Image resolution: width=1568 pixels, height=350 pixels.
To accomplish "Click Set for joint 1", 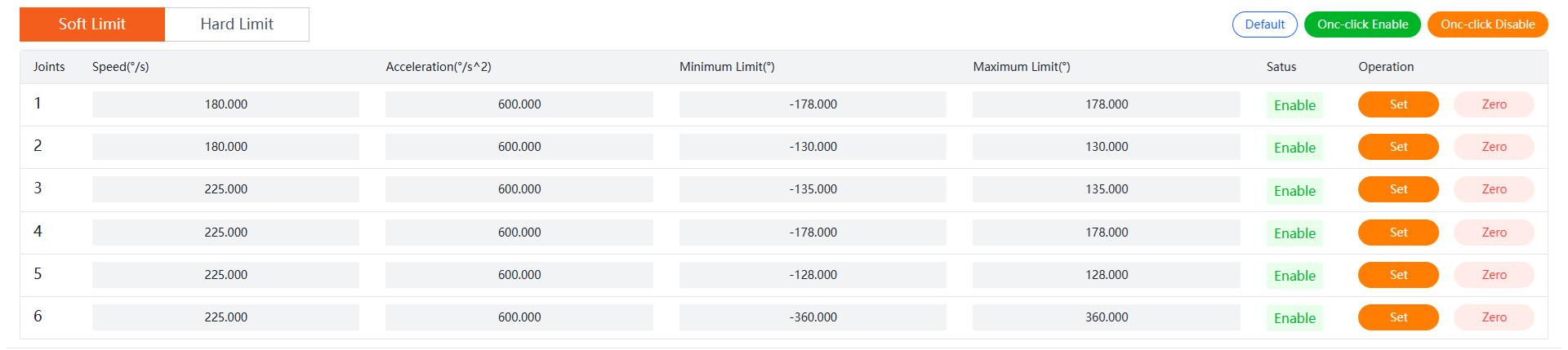I will 1398,104.
